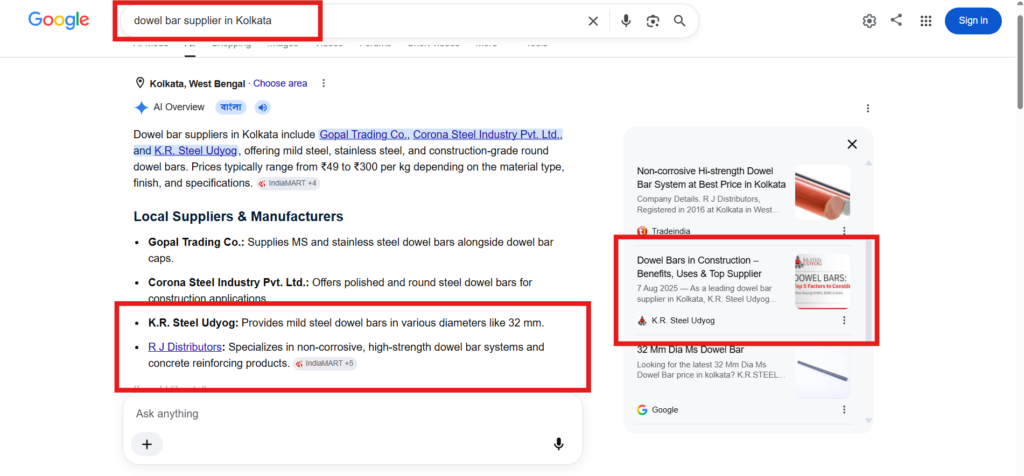
Task: Open quick settings gear icon
Action: coord(869,21)
